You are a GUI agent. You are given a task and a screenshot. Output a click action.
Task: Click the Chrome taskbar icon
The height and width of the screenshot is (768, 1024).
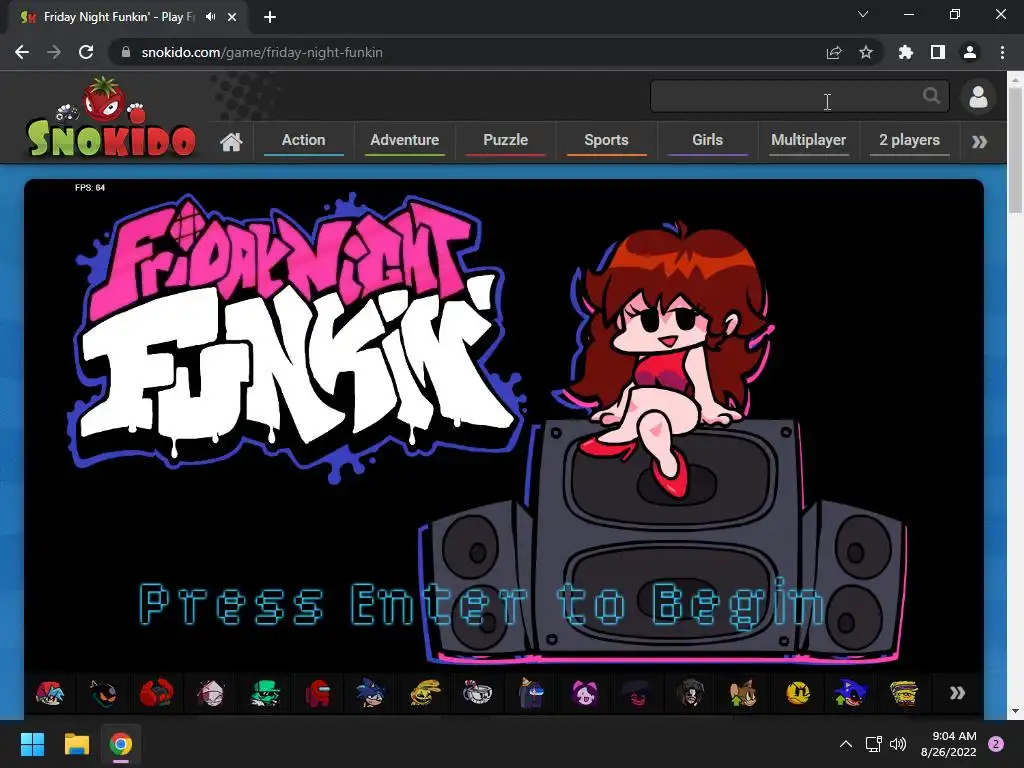(121, 744)
